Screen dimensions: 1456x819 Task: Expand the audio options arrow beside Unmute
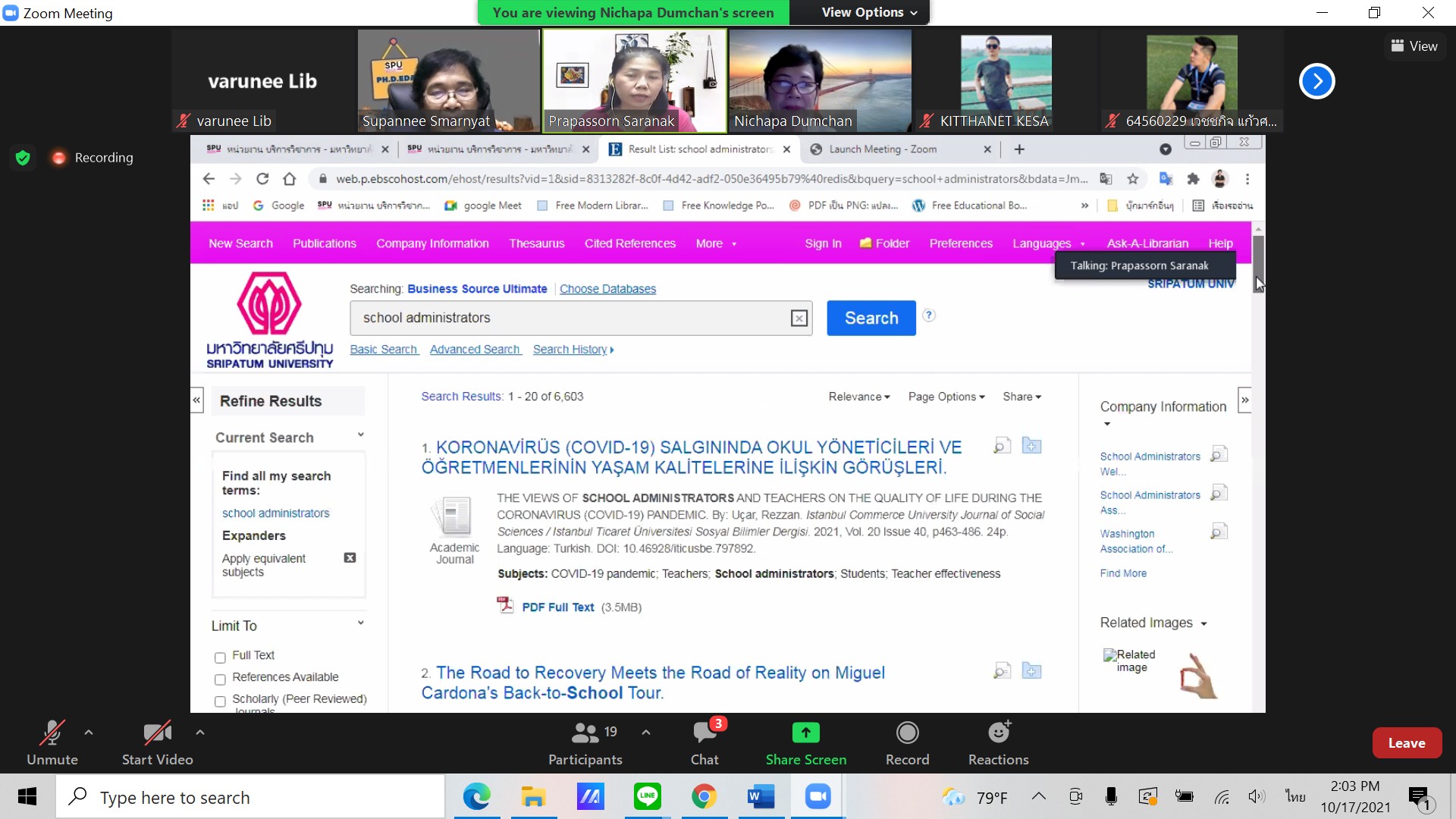click(x=89, y=733)
